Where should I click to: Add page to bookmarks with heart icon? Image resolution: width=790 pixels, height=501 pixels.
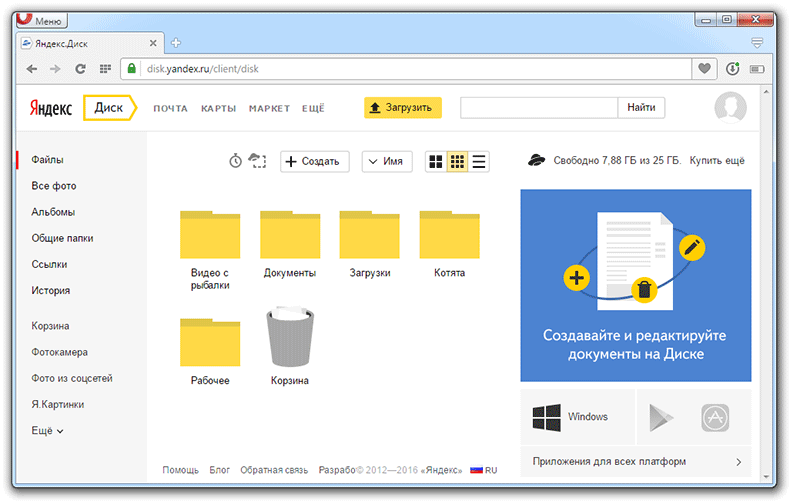pos(704,69)
